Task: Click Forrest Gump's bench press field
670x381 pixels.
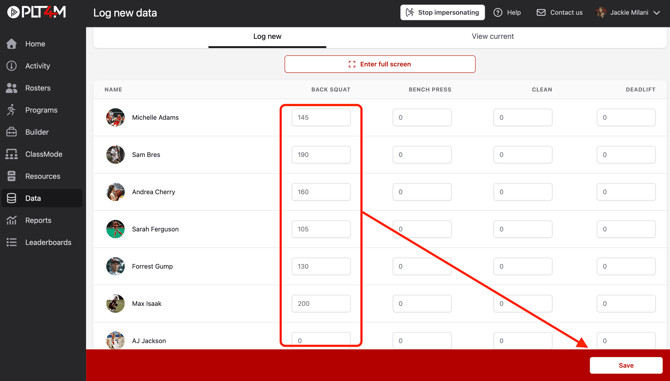Action: 422,266
